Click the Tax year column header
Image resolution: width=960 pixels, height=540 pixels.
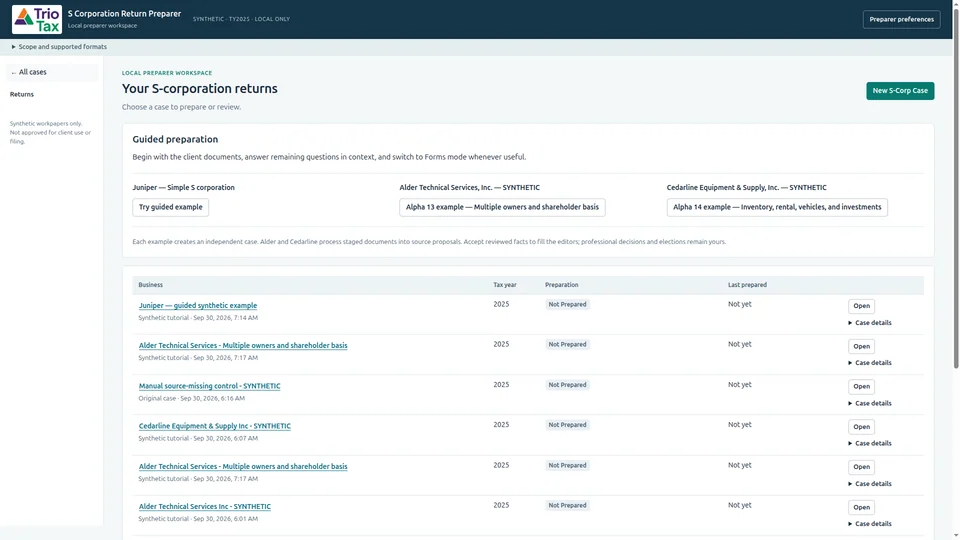coord(505,285)
